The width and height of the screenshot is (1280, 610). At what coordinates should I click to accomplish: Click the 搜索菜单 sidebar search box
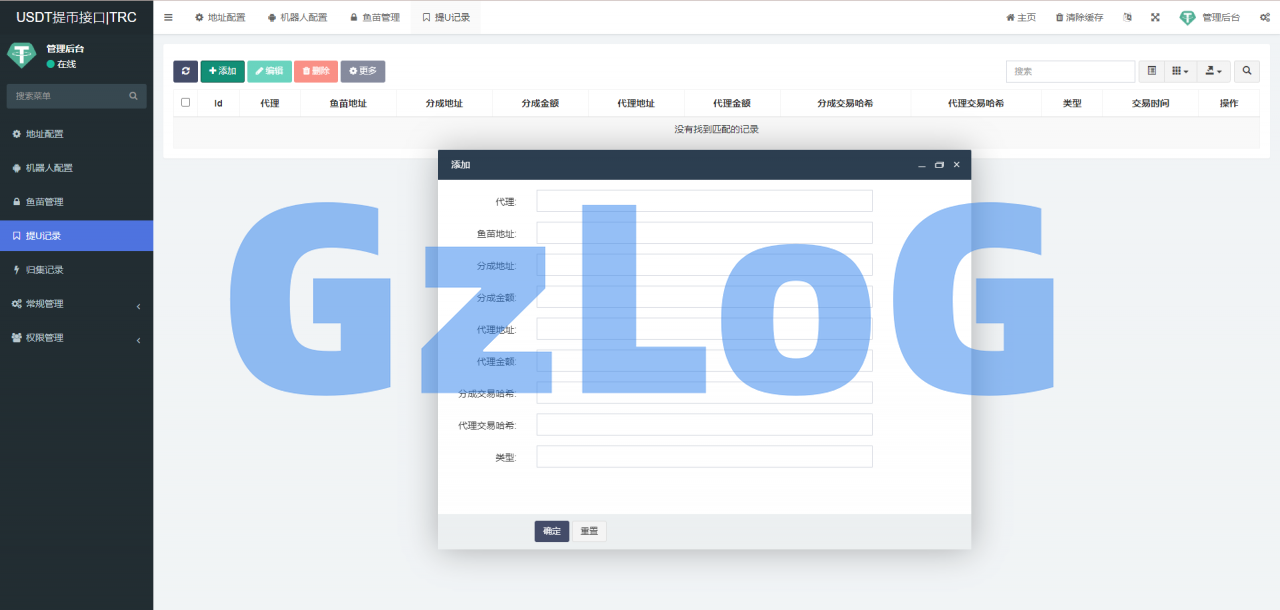point(68,96)
